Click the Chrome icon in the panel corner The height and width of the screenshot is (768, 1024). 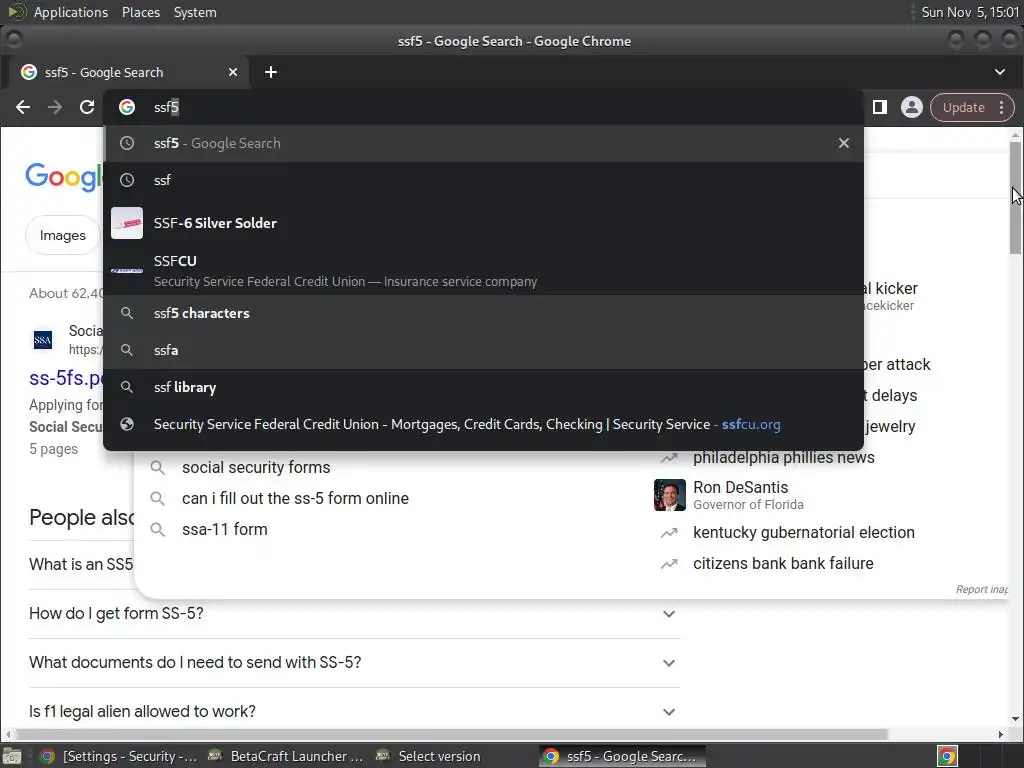coord(948,756)
